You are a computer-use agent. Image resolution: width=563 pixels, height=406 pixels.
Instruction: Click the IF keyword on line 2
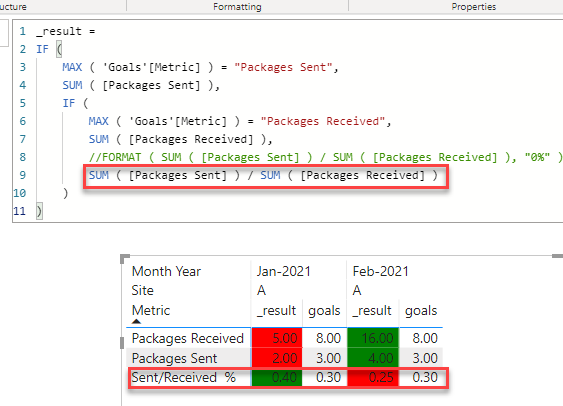point(42,49)
